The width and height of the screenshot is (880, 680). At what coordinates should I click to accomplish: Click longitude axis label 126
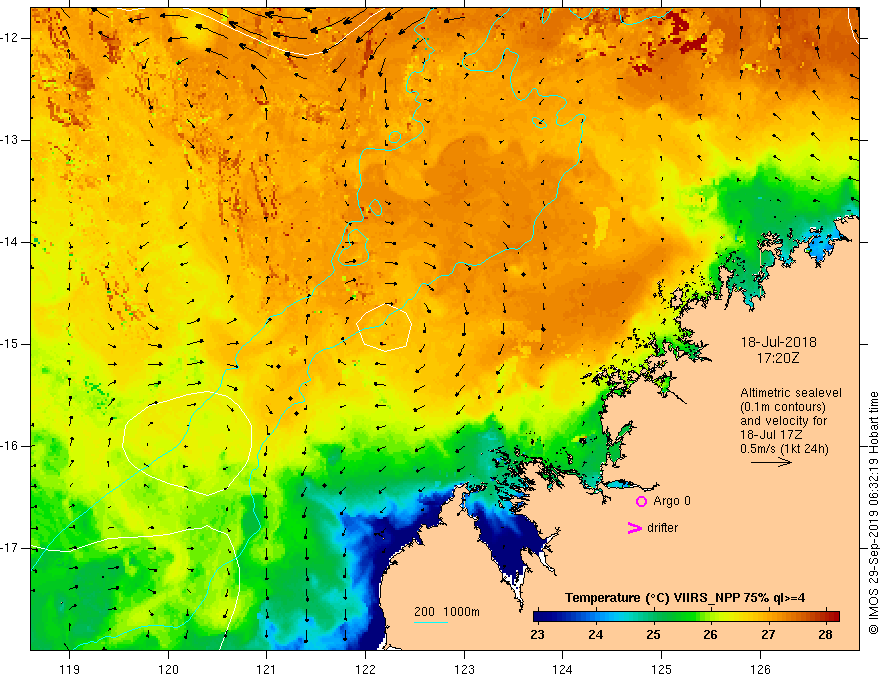760,669
